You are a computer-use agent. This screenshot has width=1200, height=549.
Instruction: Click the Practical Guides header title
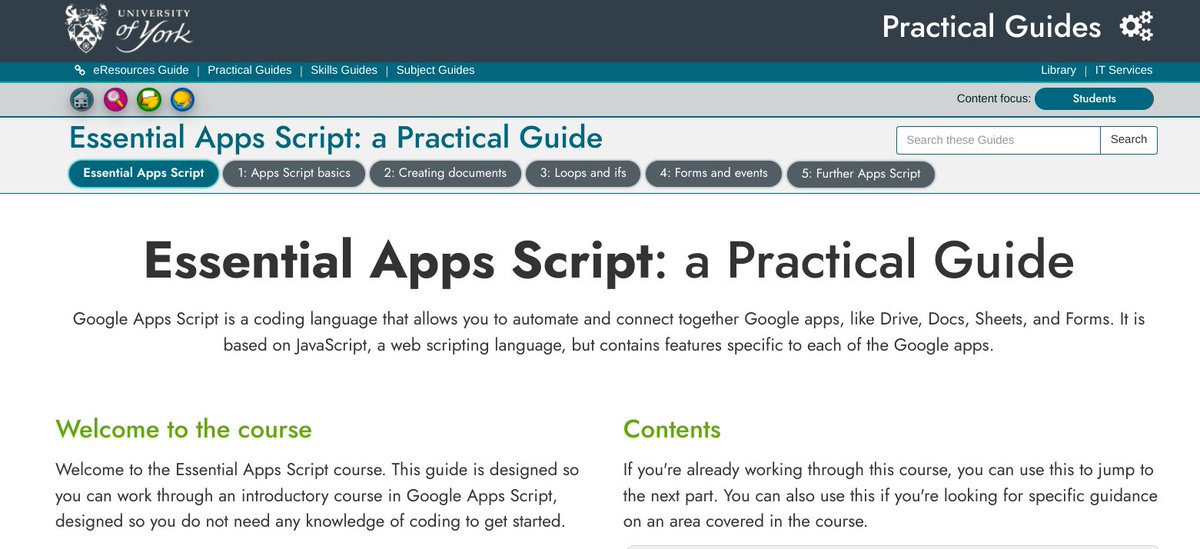tap(991, 27)
